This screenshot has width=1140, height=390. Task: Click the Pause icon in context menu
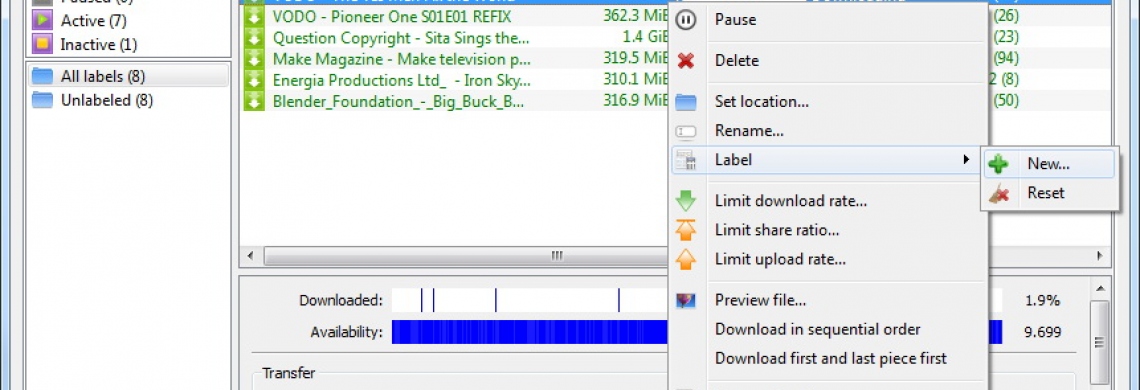click(x=686, y=20)
